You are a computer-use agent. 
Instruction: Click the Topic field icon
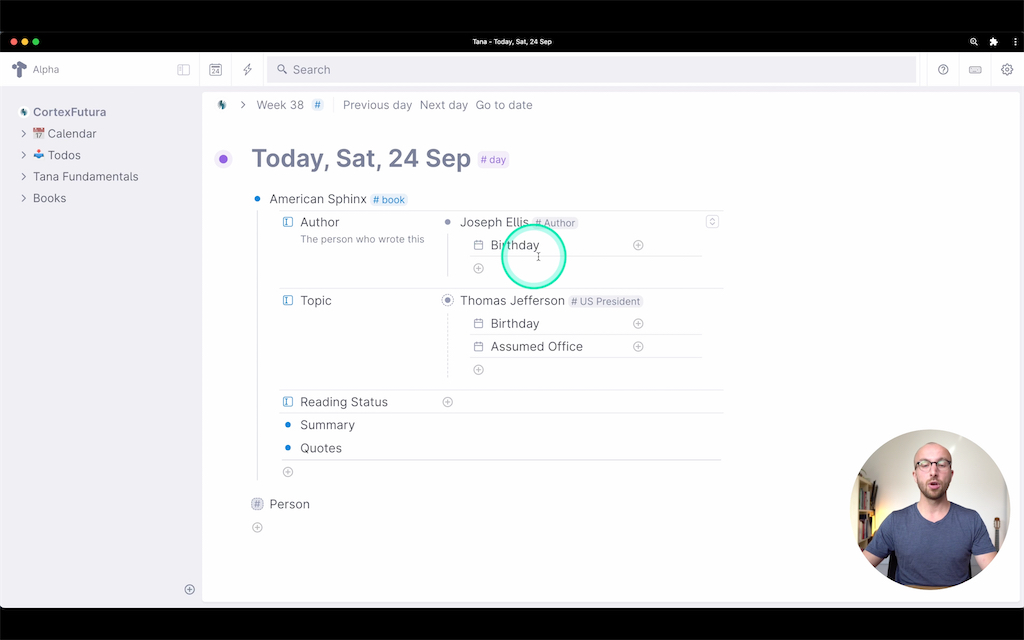pyautogui.click(x=288, y=300)
